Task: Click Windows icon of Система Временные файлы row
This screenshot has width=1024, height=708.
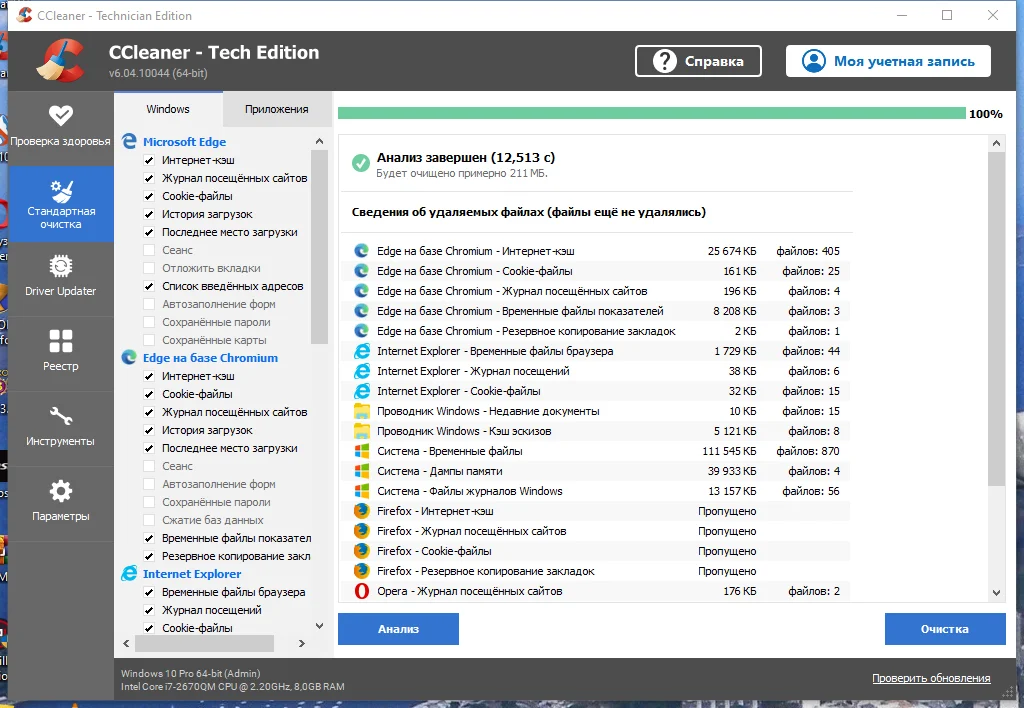Action: pos(361,451)
